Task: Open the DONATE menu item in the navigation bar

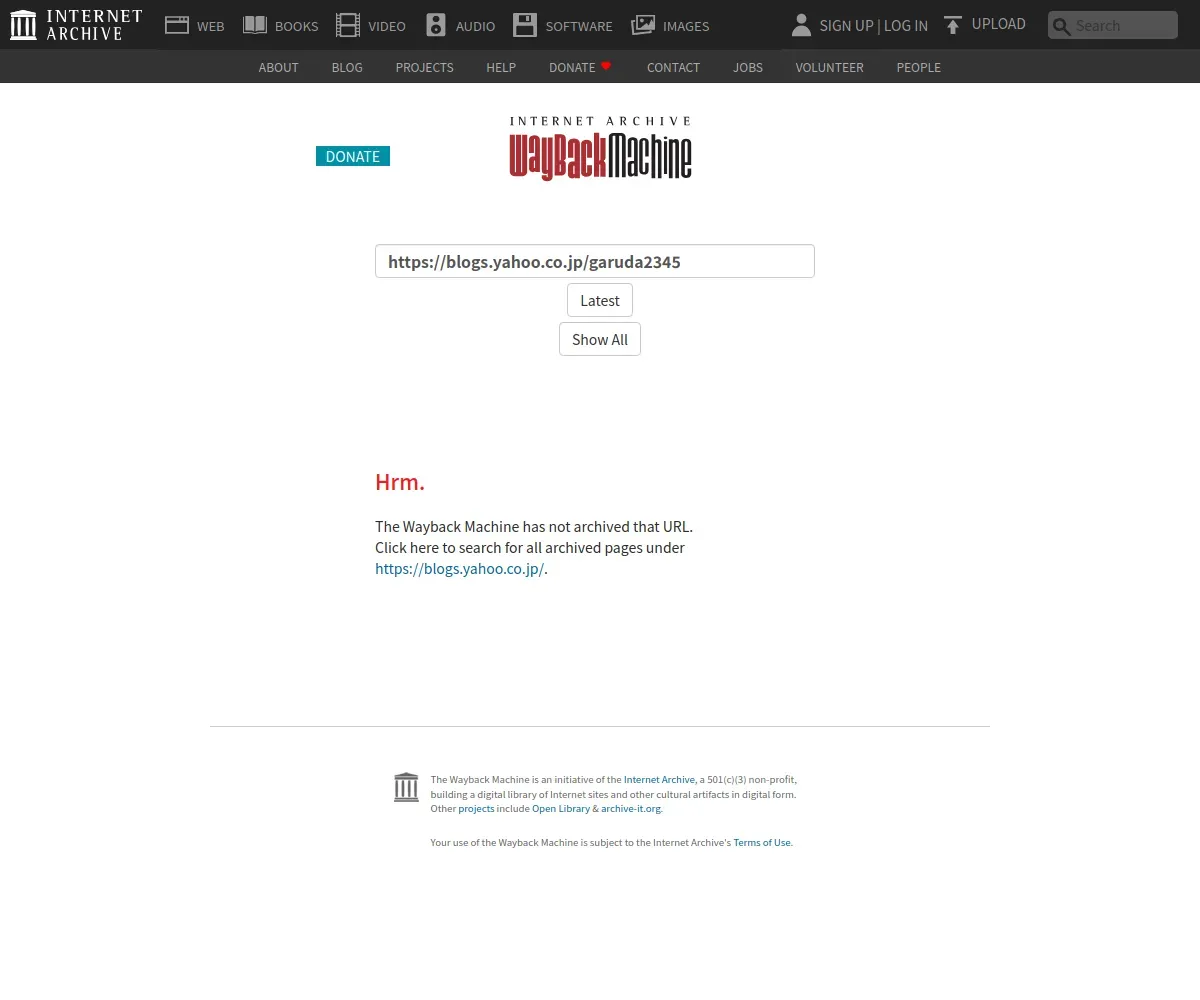Action: click(x=572, y=67)
